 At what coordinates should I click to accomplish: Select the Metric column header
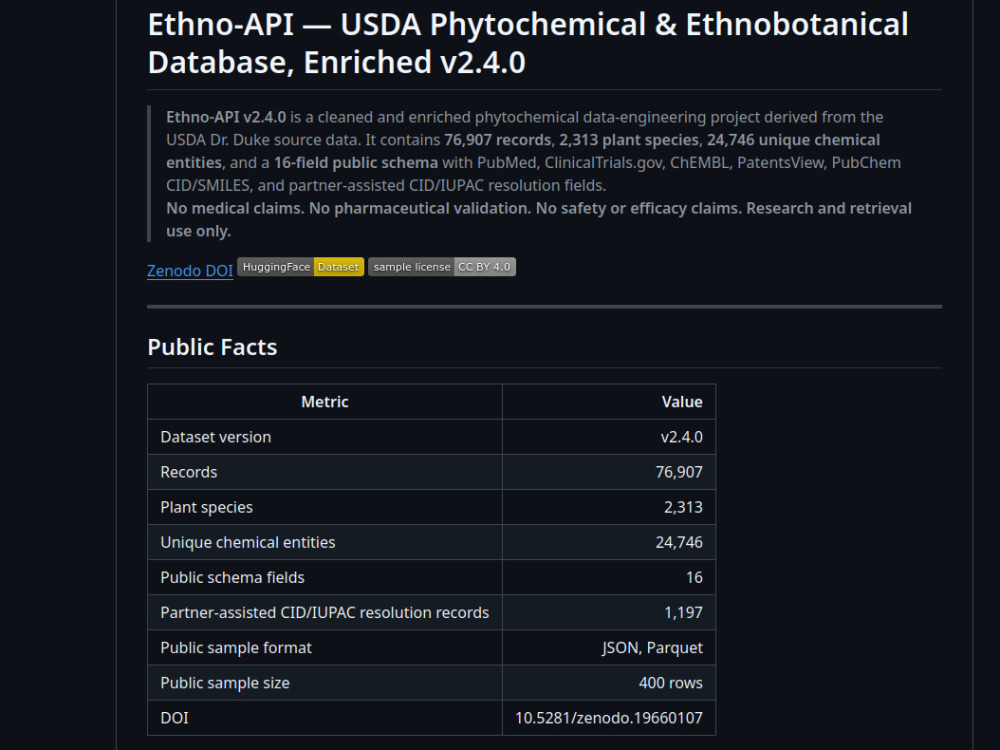point(325,402)
